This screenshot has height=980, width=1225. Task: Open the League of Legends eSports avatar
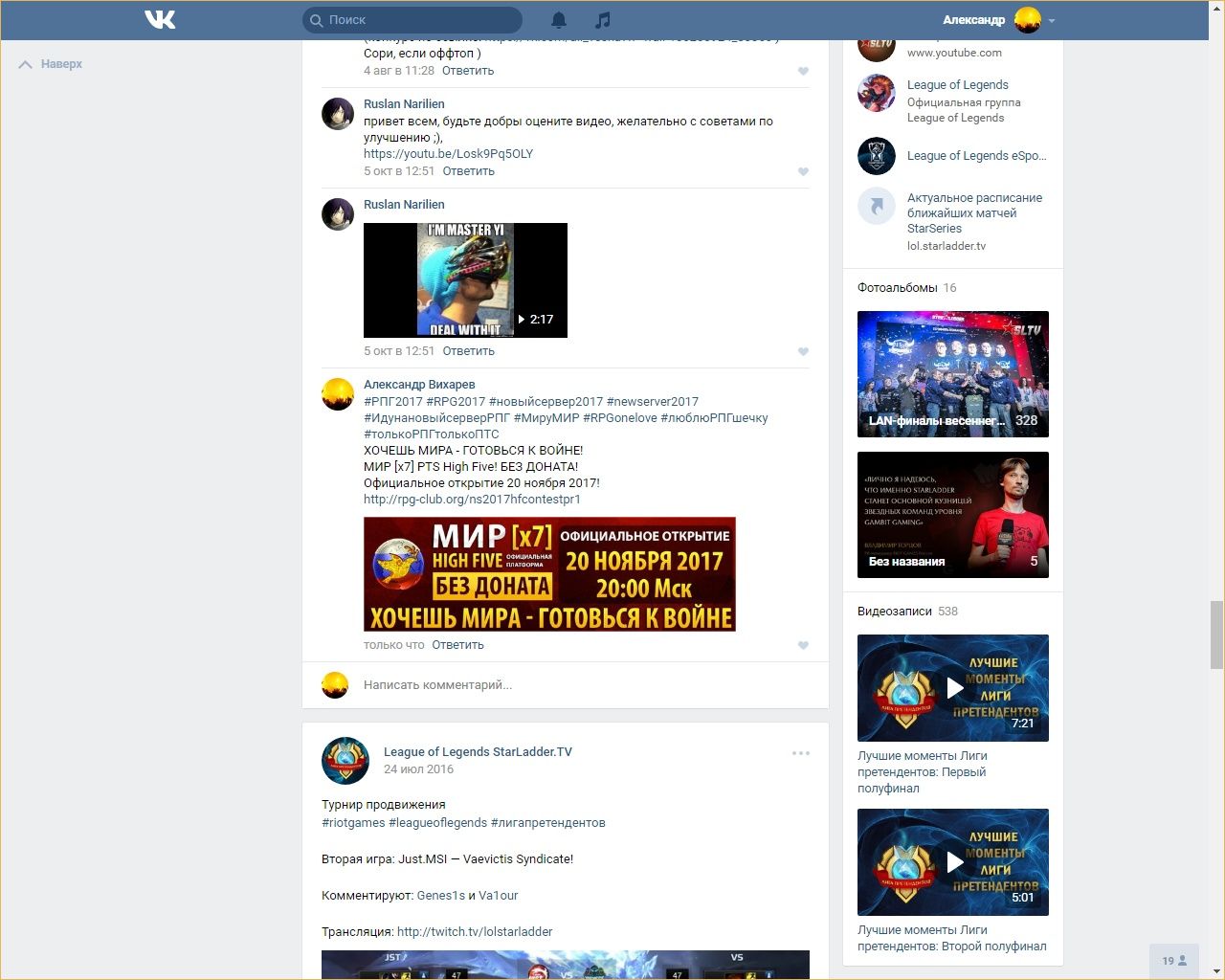click(877, 156)
